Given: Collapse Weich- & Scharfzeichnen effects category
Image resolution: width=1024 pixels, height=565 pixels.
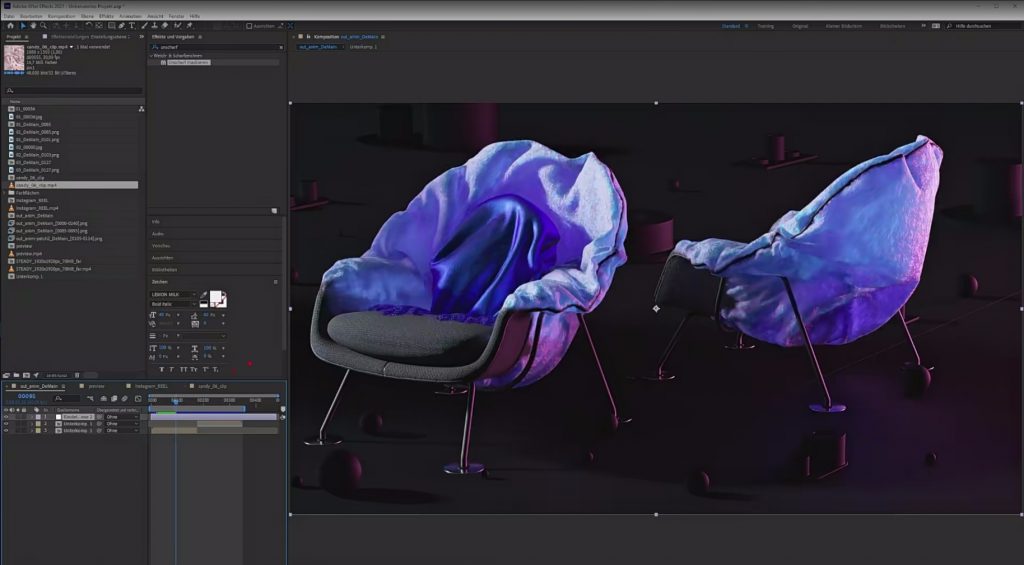Looking at the screenshot, I should pos(150,56).
